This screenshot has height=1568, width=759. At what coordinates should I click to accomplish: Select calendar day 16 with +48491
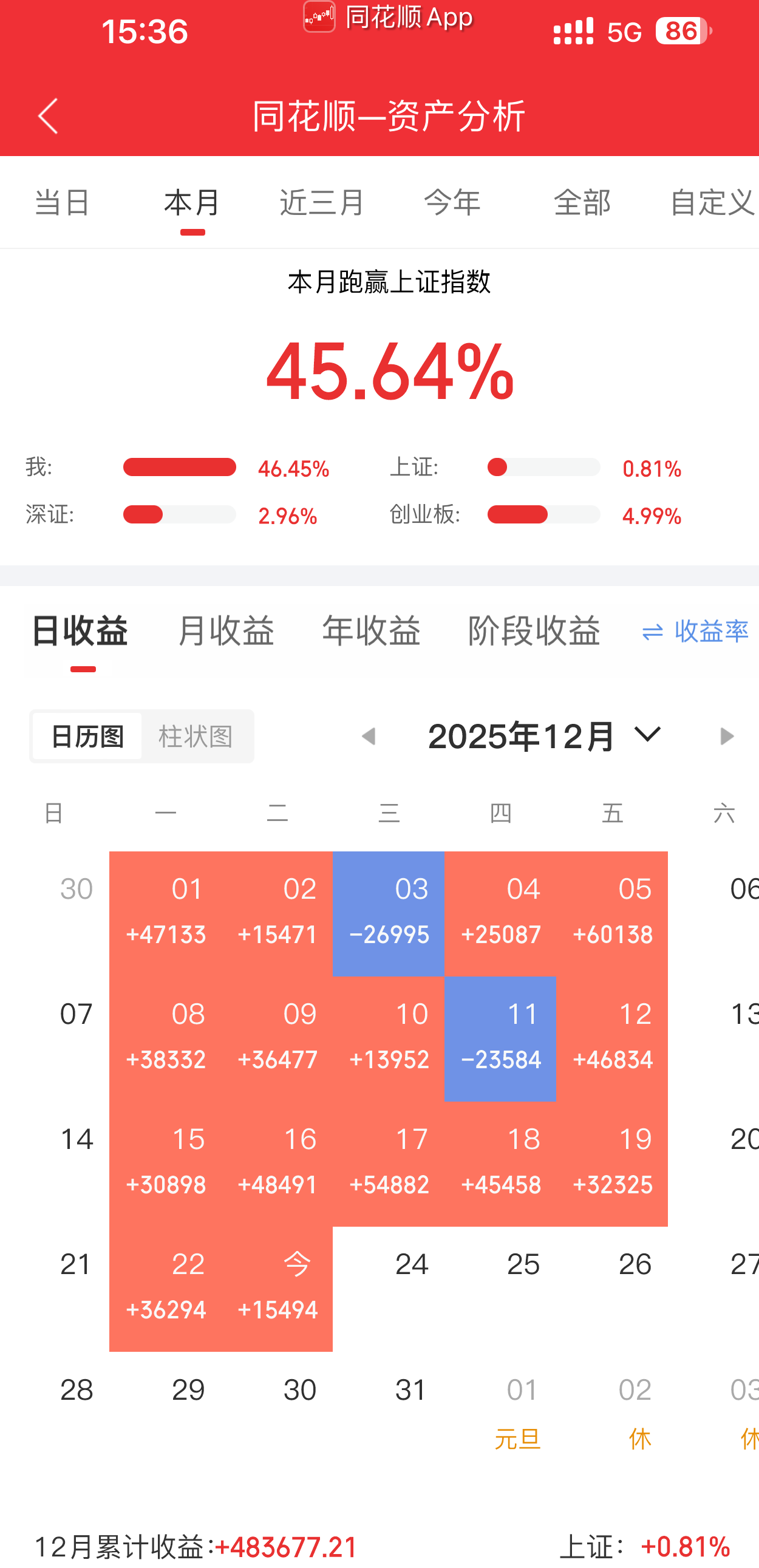click(x=277, y=1164)
